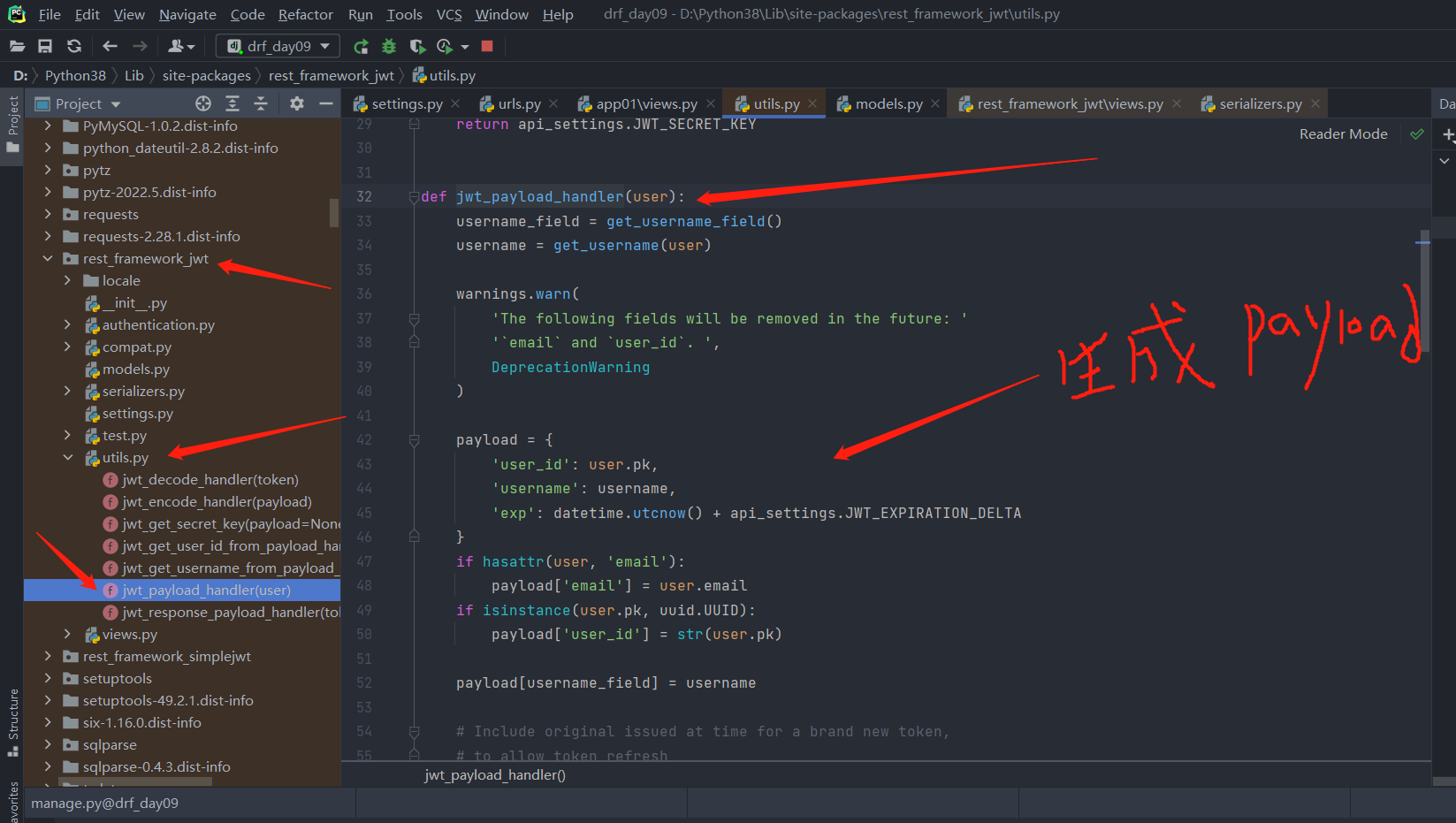This screenshot has width=1456, height=823.
Task: Expand views.py node in tree
Action: coord(67,635)
